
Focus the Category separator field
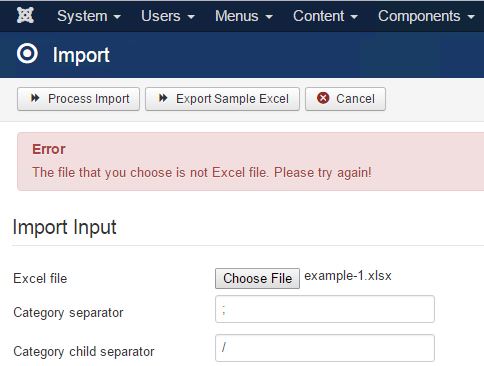[x=325, y=309]
